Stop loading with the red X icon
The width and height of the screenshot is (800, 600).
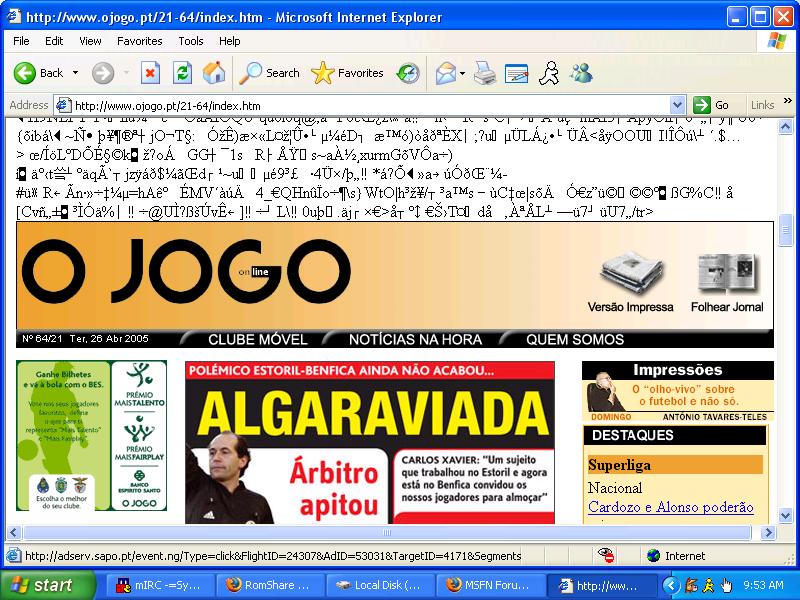150,73
